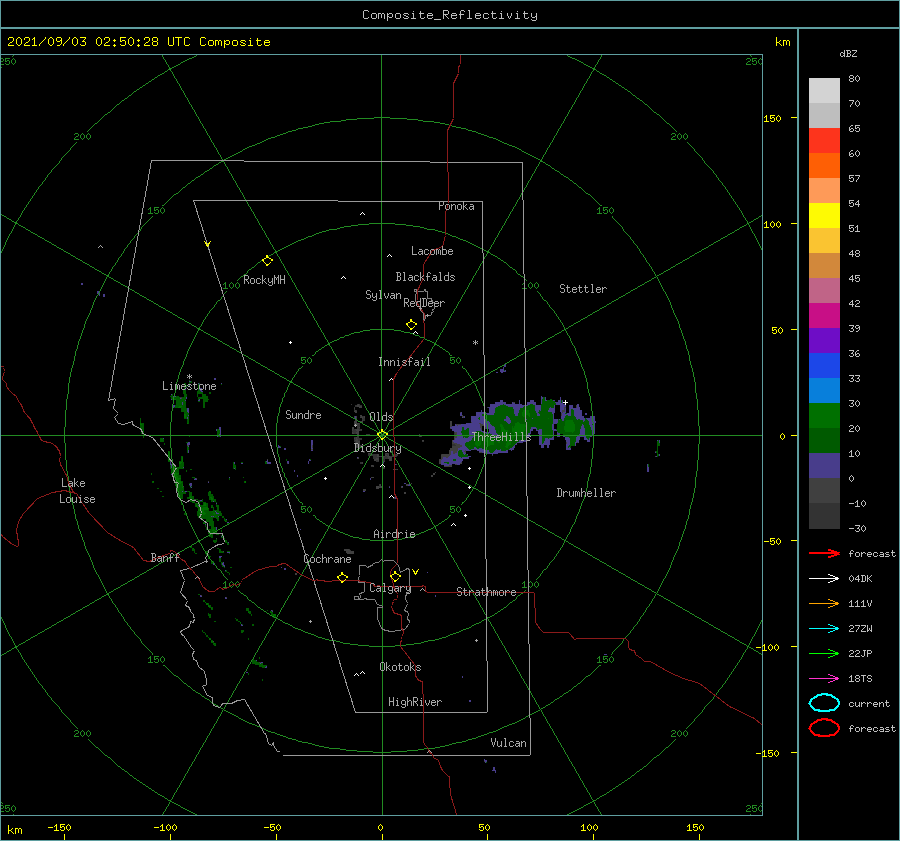Screen dimensions: 900x841
Task: Click the Airdrie label
Action: [394, 534]
